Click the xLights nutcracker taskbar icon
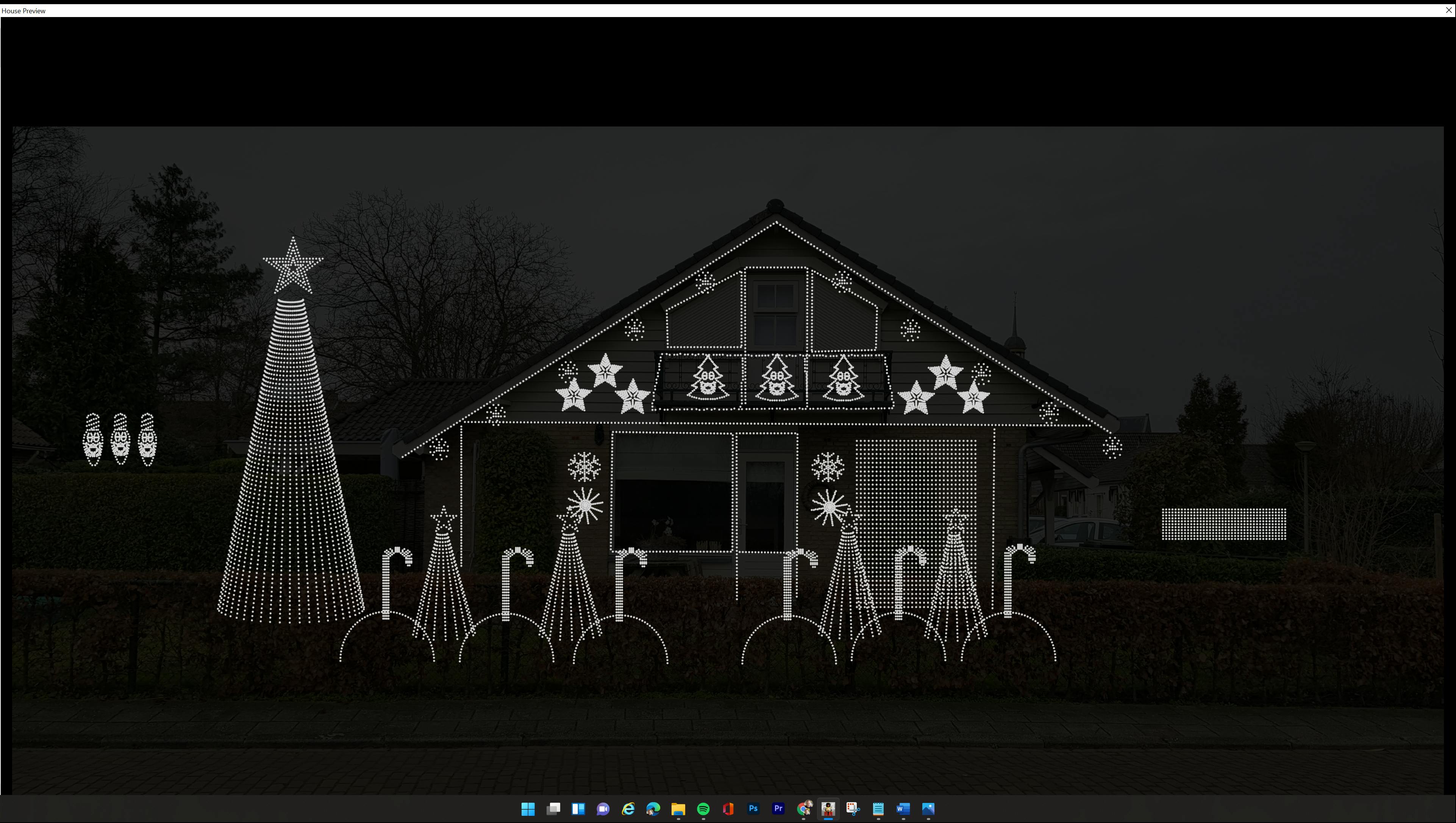 (x=828, y=809)
